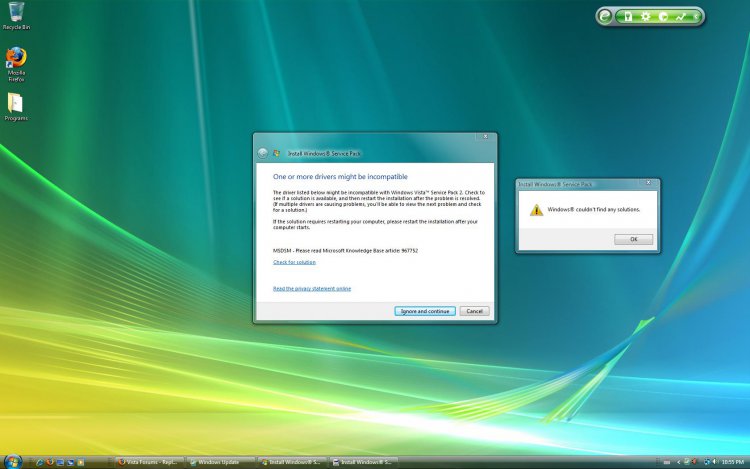The width and height of the screenshot is (750, 469).
Task: Click the line-chart icon in gadget bar
Action: (x=680, y=17)
